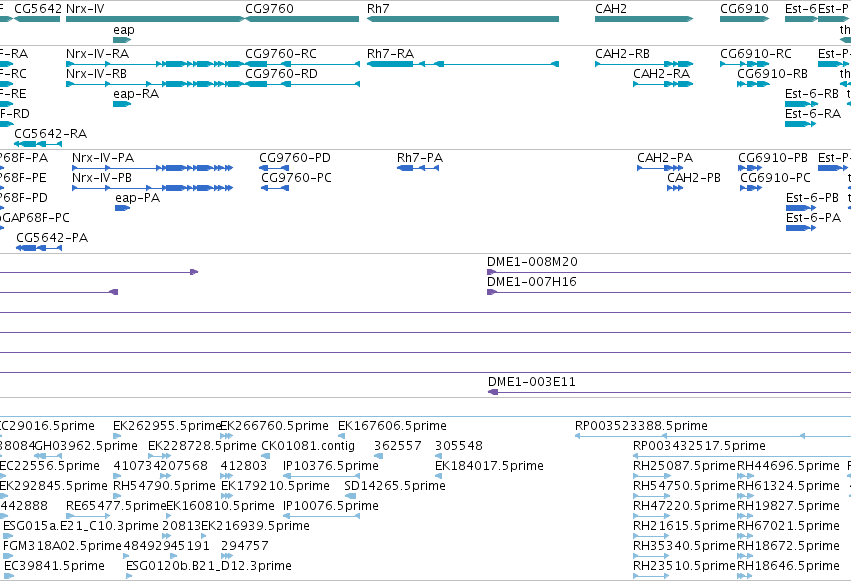Image resolution: width=851 pixels, height=581 pixels.
Task: Select EST EK266760.5prime
Action: click(x=226, y=436)
